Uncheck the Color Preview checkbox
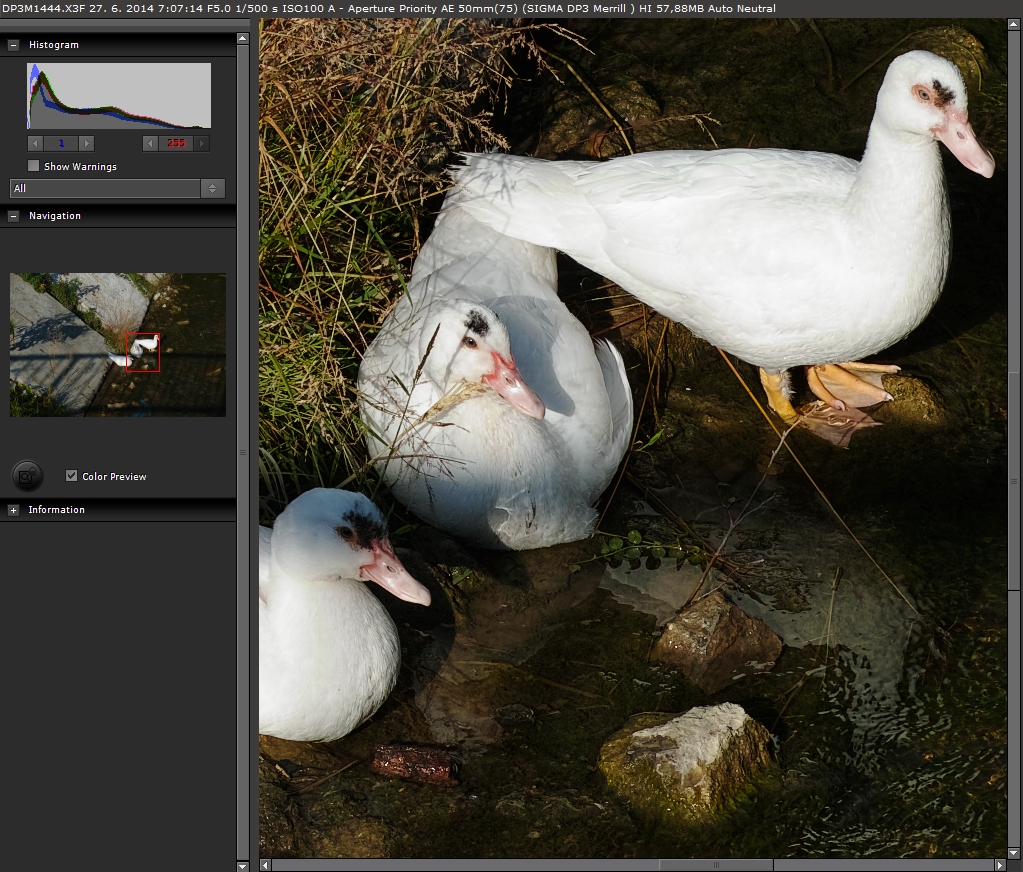Screen dimensions: 1023x872 pyautogui.click(x=71, y=476)
